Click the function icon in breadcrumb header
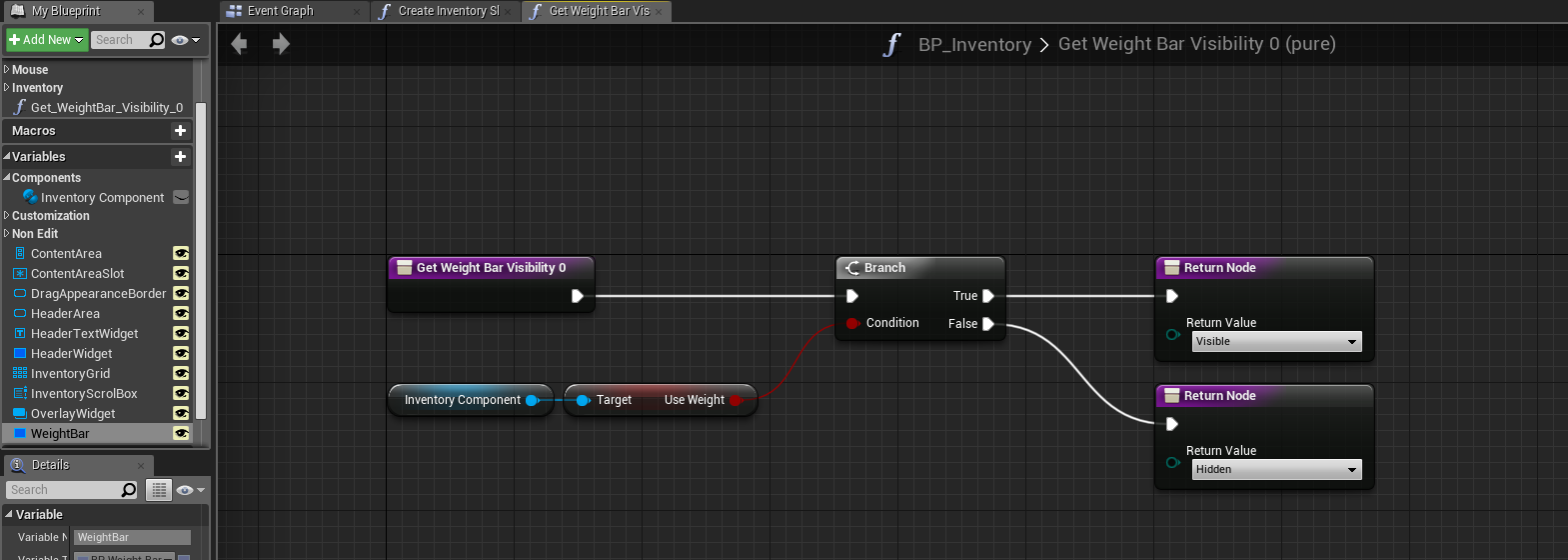 (891, 44)
